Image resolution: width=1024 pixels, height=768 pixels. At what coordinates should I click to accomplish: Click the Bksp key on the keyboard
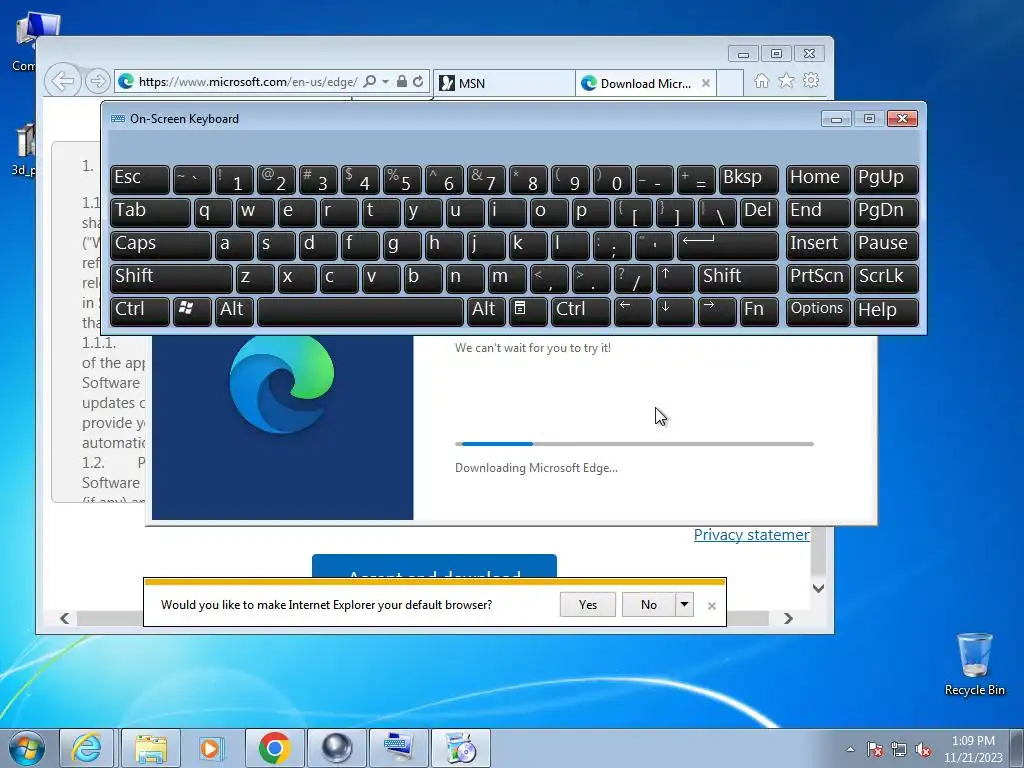(748, 178)
